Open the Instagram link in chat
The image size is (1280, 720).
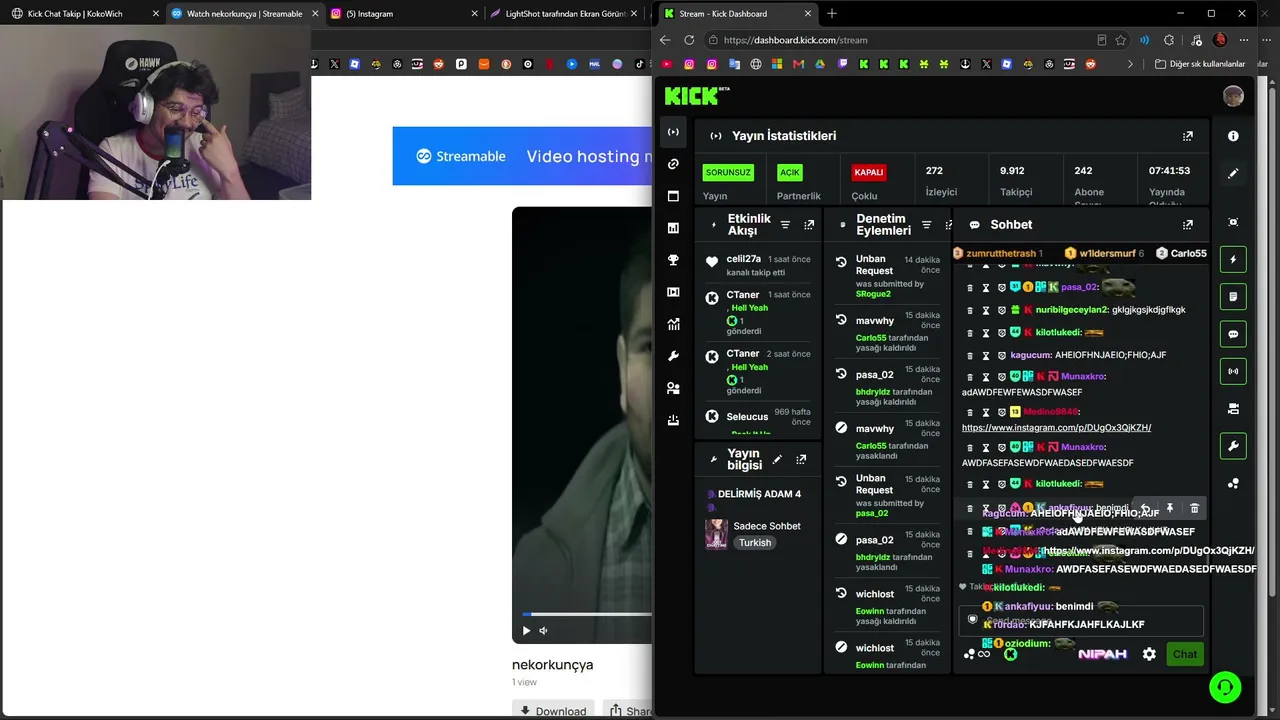[1056, 428]
